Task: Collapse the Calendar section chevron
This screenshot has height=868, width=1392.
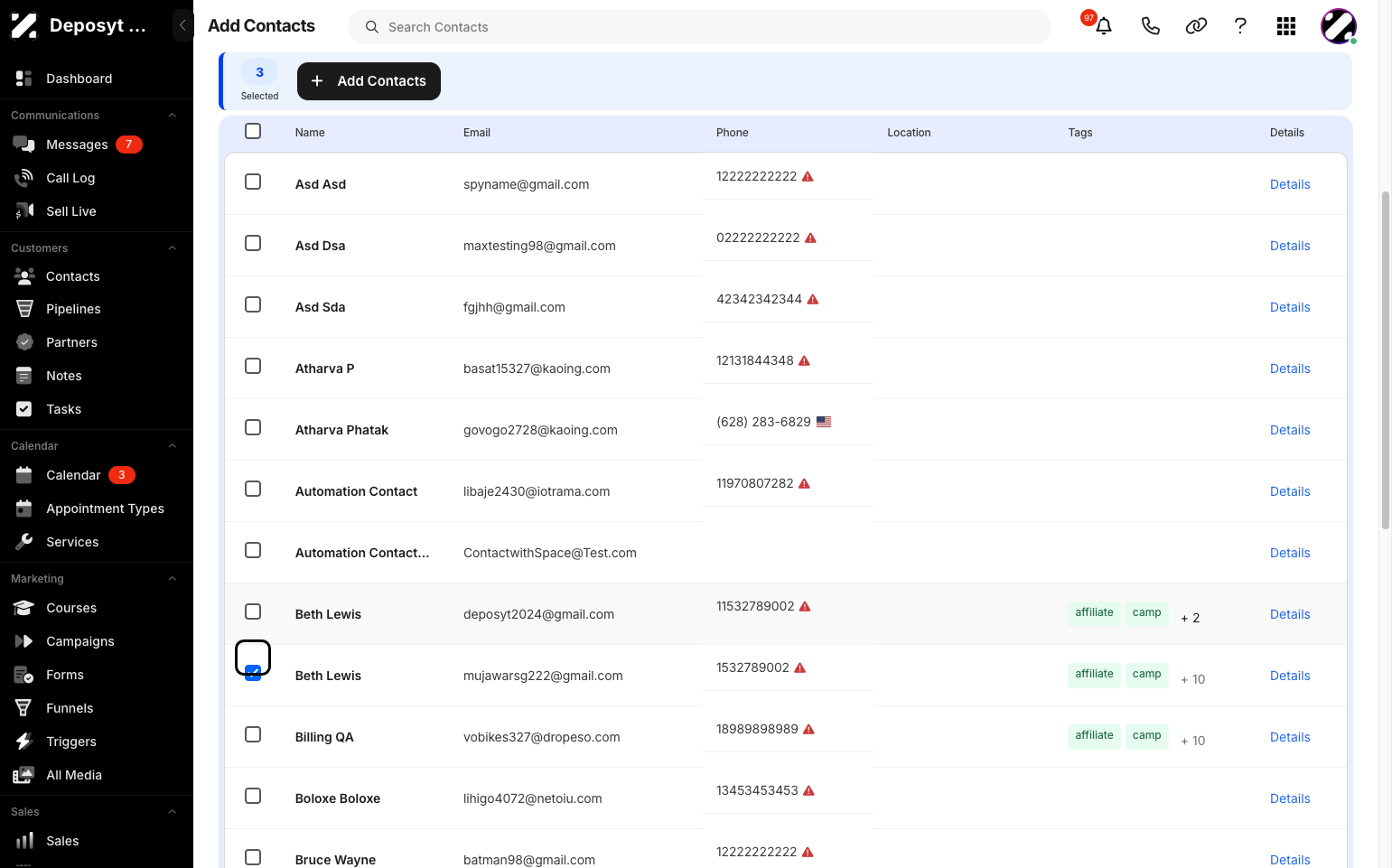Action: 172,446
